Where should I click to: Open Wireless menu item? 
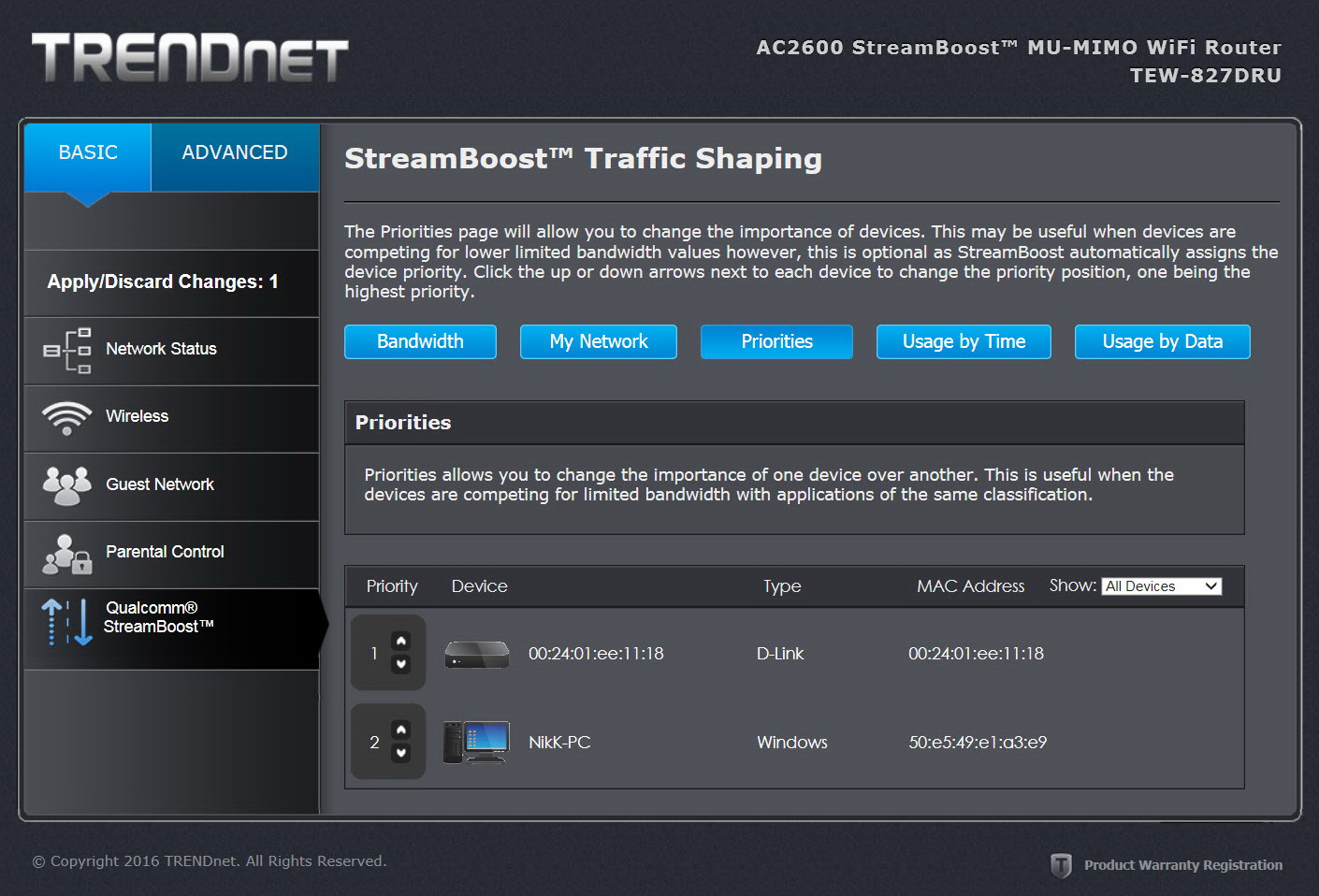click(x=171, y=419)
